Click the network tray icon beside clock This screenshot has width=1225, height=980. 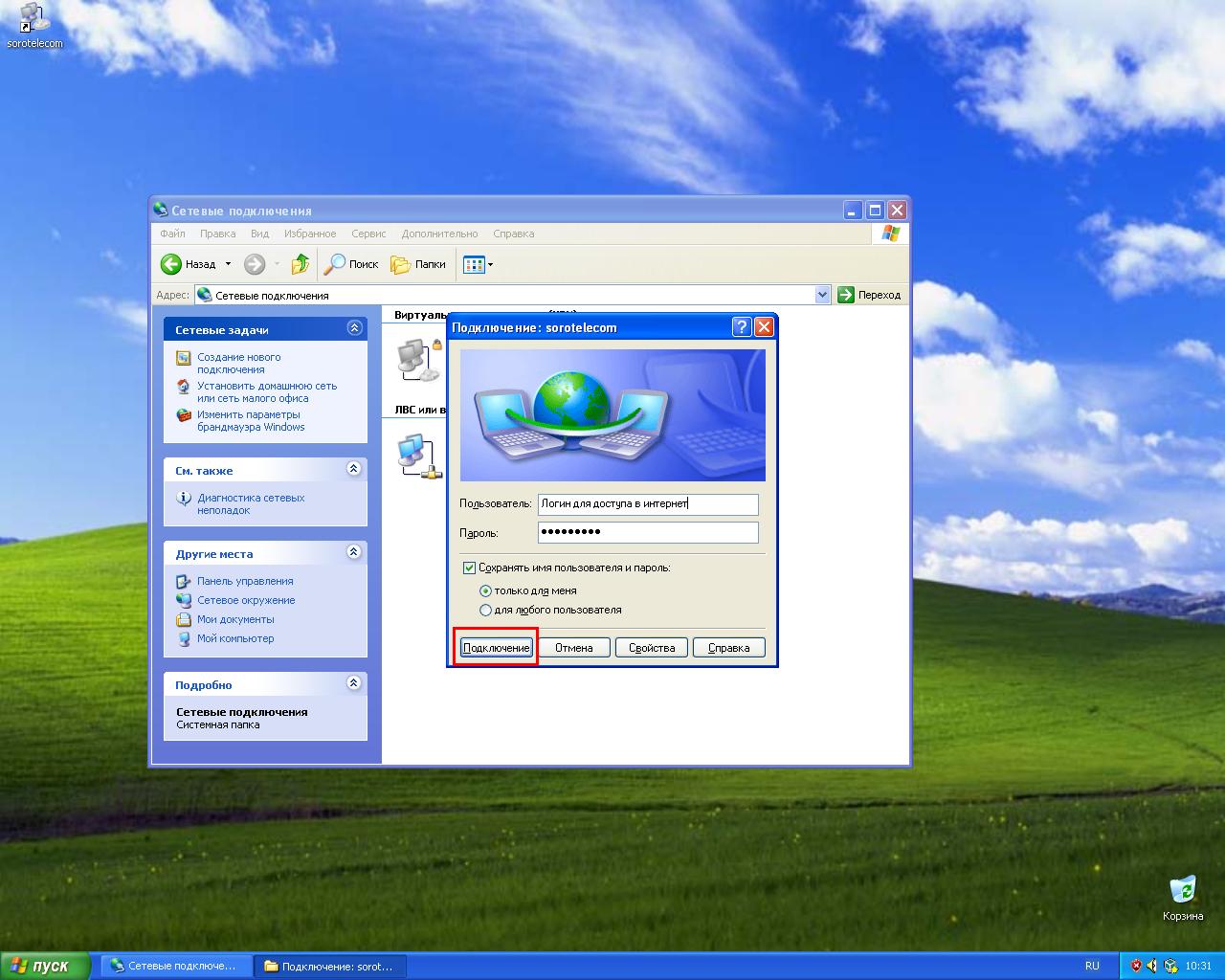[x=1169, y=966]
